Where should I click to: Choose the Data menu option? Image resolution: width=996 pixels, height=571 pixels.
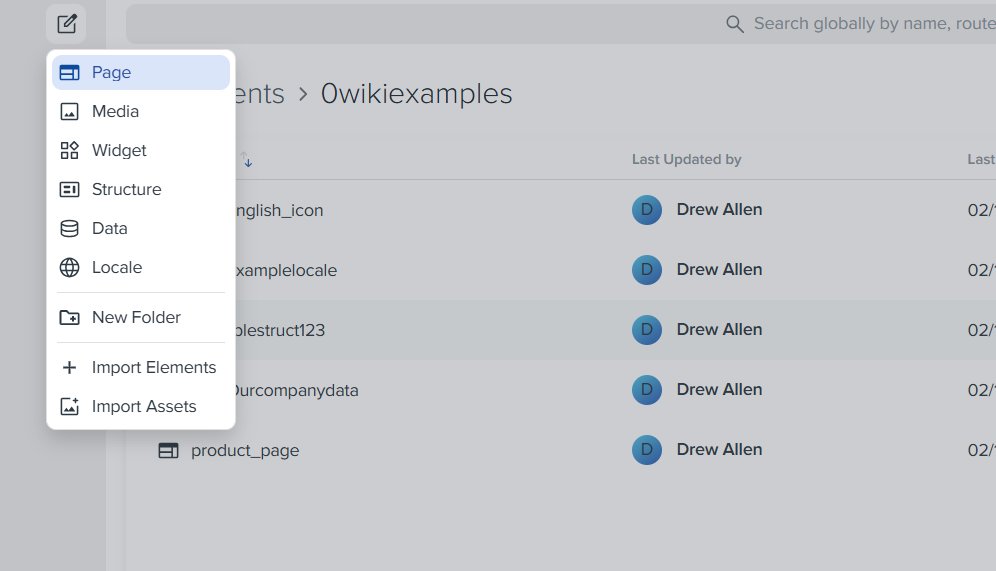[141, 229]
